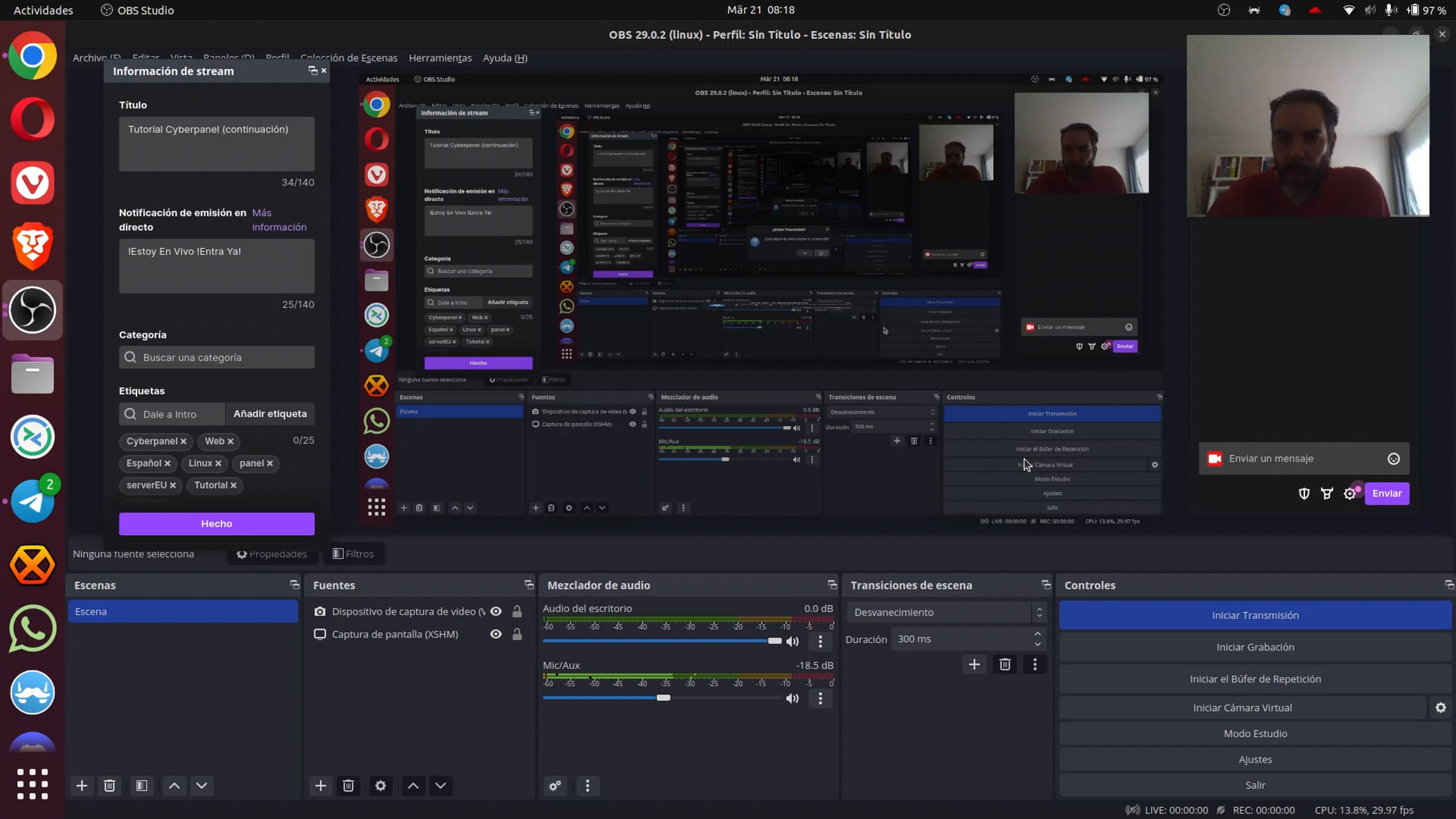
Task: Click the emoji icon in chat message box
Action: pos(1394,459)
